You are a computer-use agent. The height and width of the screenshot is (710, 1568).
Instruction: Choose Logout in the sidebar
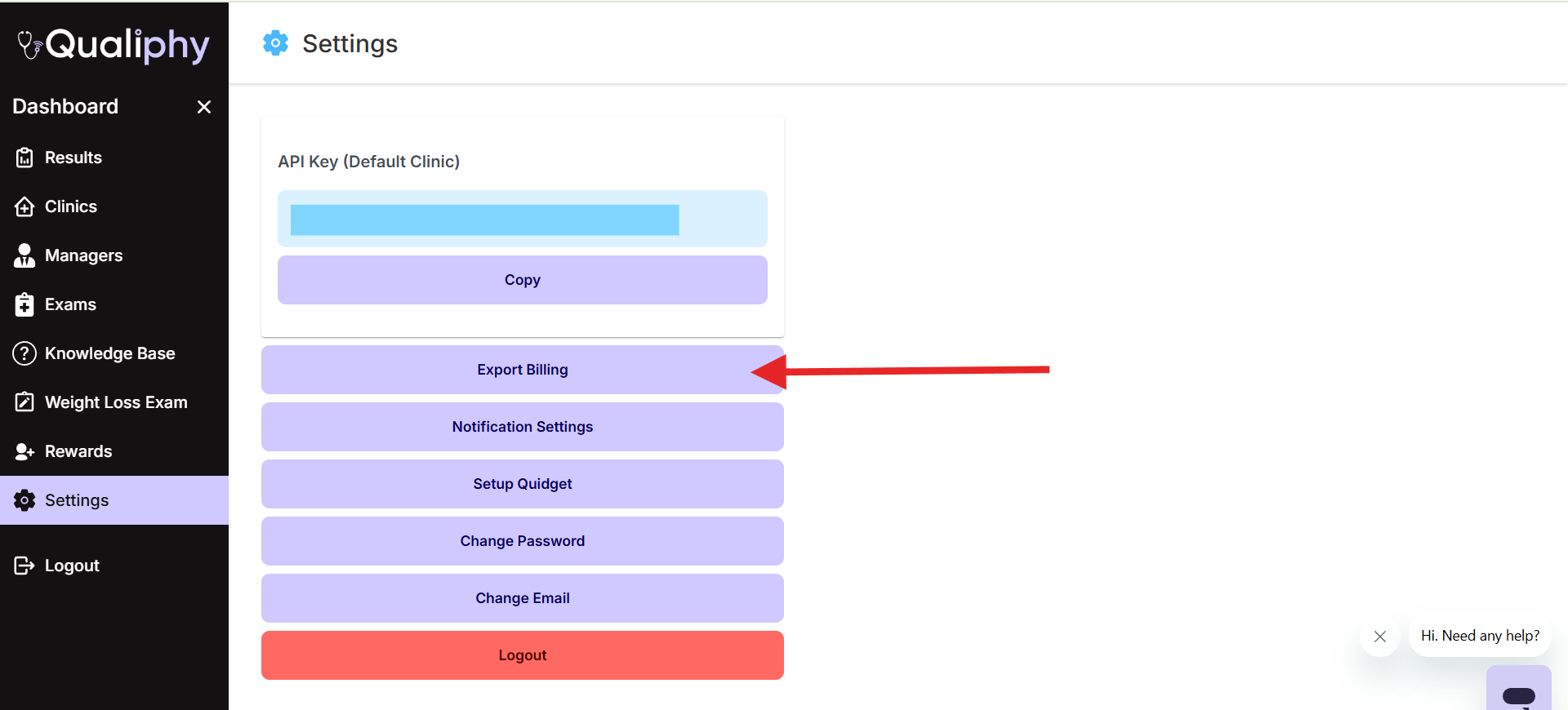tap(114, 566)
